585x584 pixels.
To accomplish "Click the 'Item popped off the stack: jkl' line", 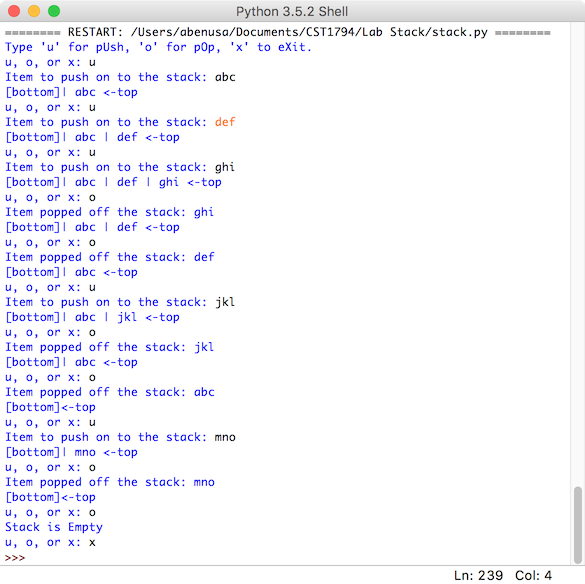I will click(x=110, y=347).
